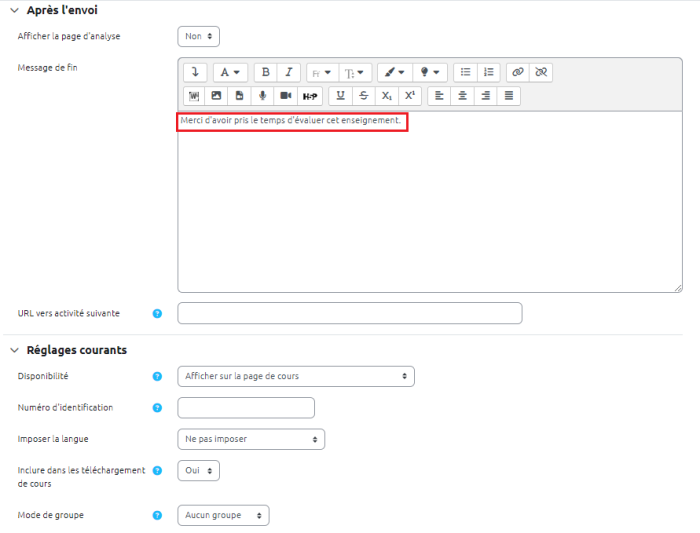Click the insert link icon
Screen dimensions: 700x533
(x=517, y=72)
